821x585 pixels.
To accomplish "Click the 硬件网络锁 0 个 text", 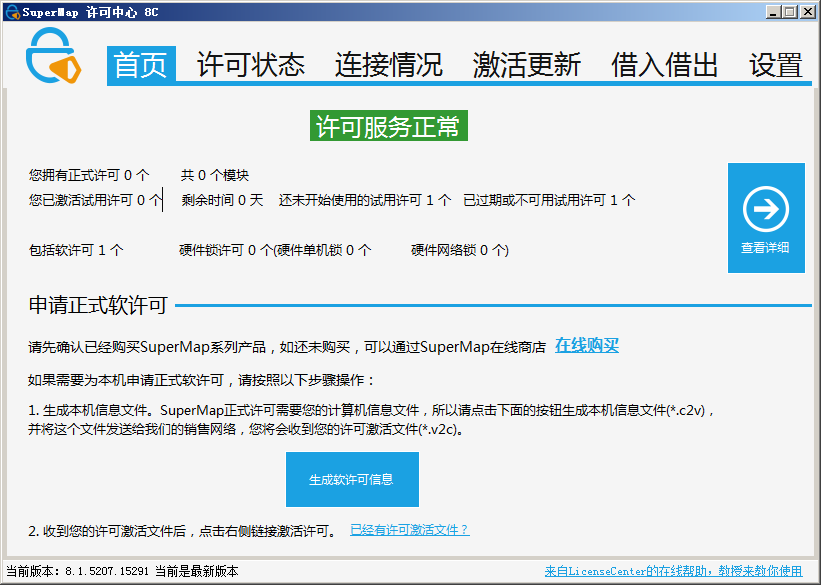I will click(459, 250).
